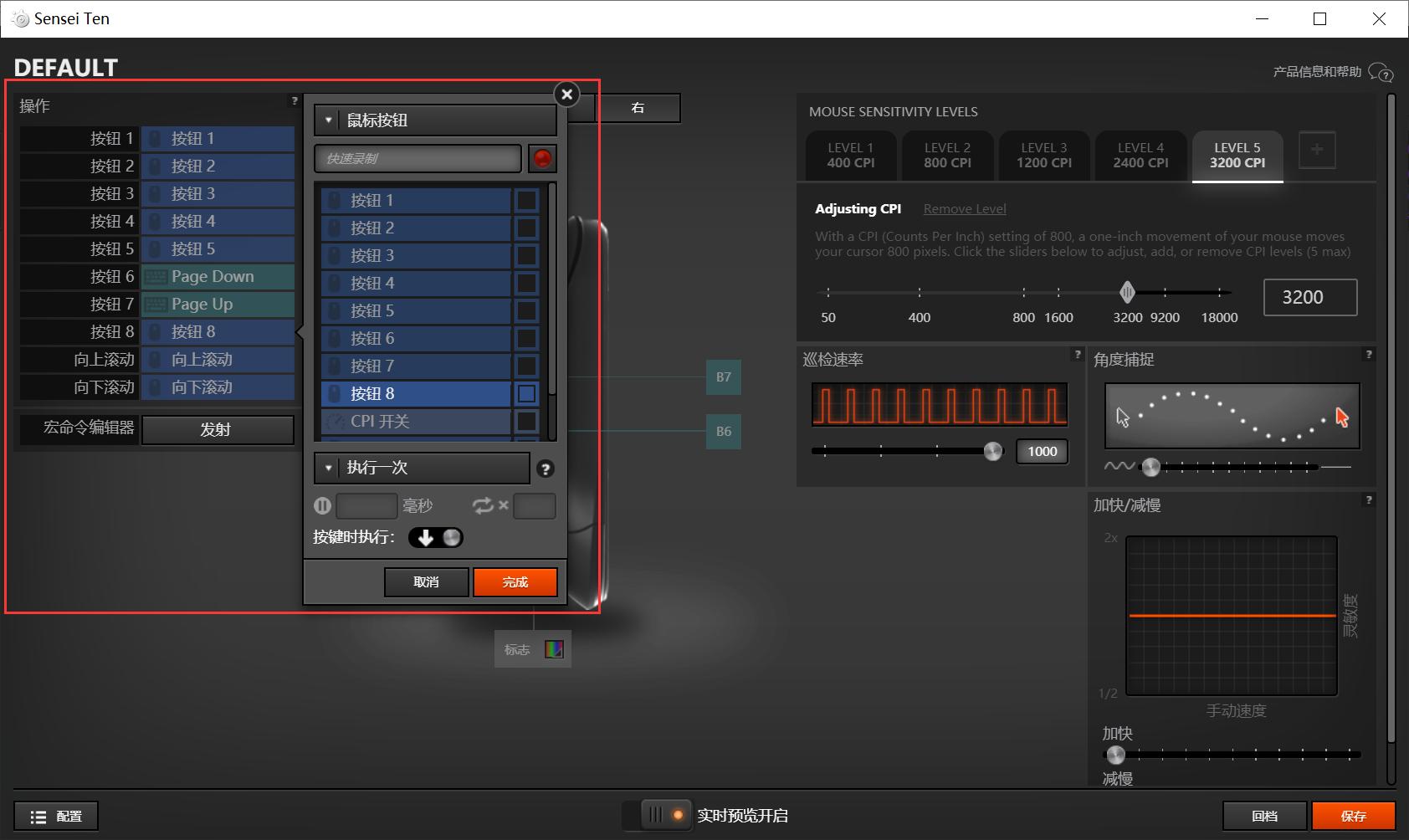The image size is (1409, 840).
Task: Click the red quick record button
Action: (542, 158)
